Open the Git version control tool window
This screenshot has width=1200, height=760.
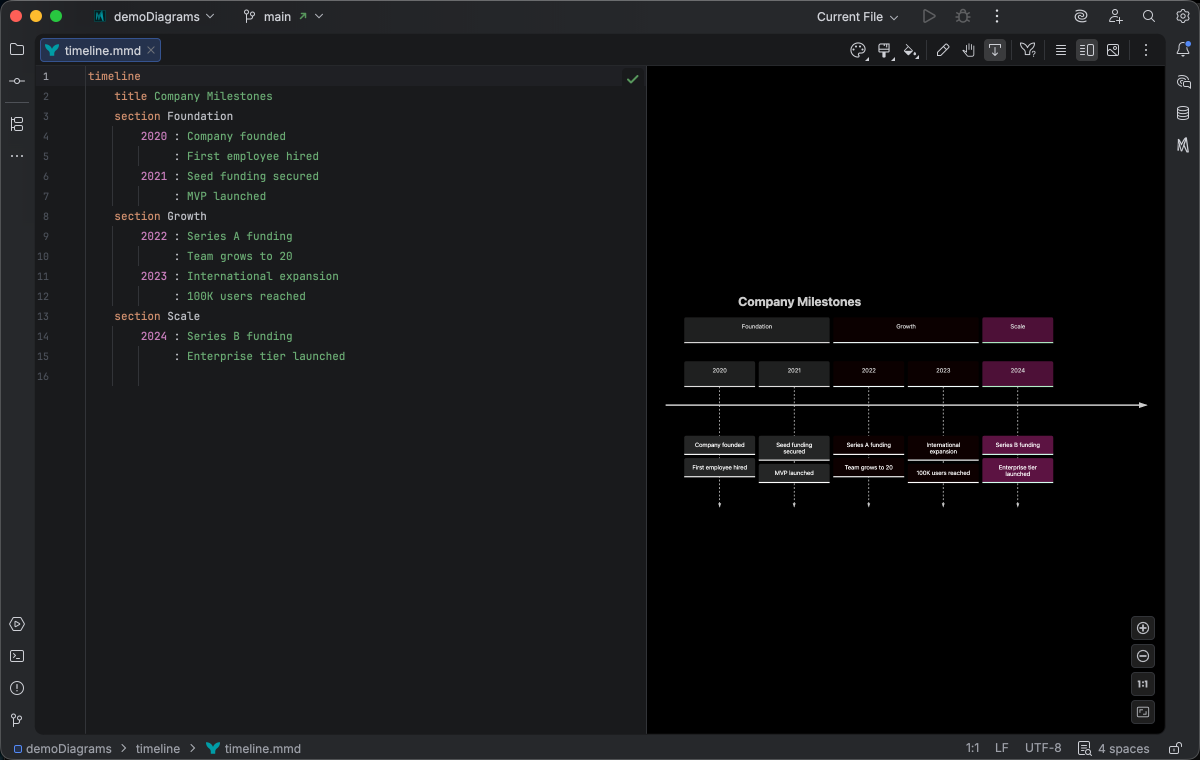coord(17,720)
